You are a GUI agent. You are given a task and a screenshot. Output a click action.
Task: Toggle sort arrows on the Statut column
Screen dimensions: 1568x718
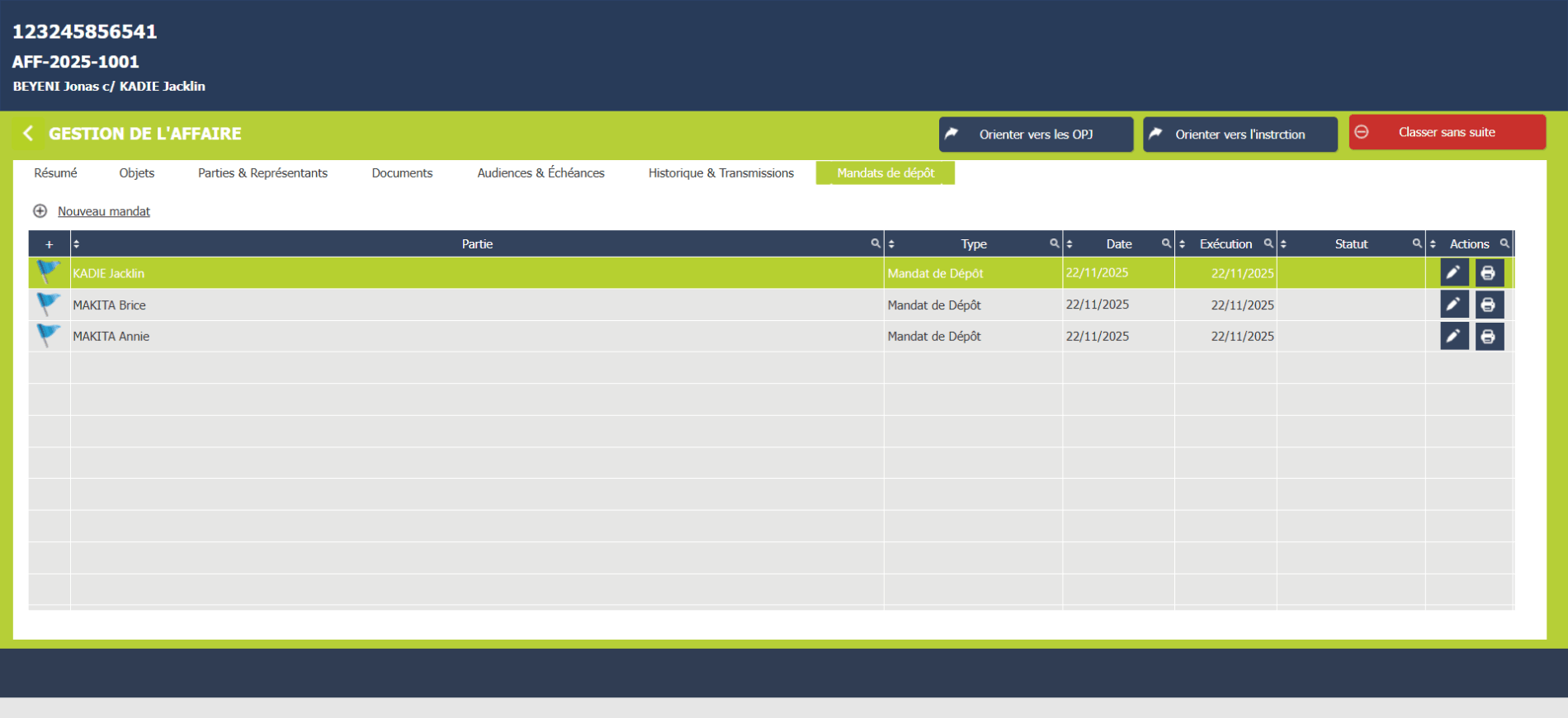pos(1283,244)
